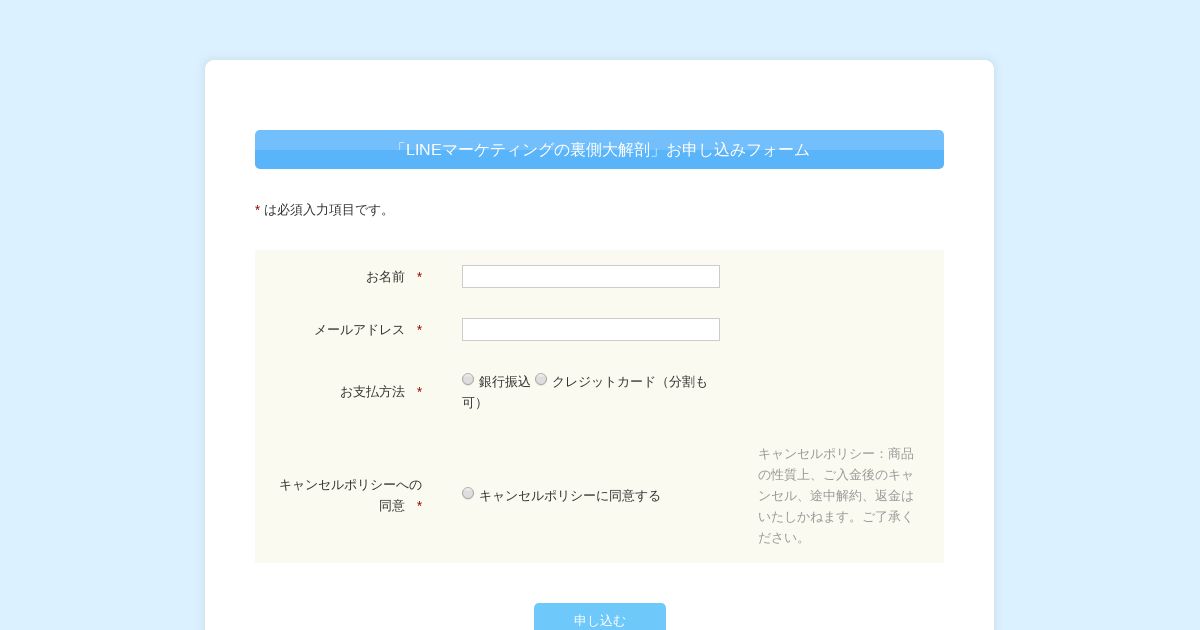Click the お支払方法 label

pos(372,392)
